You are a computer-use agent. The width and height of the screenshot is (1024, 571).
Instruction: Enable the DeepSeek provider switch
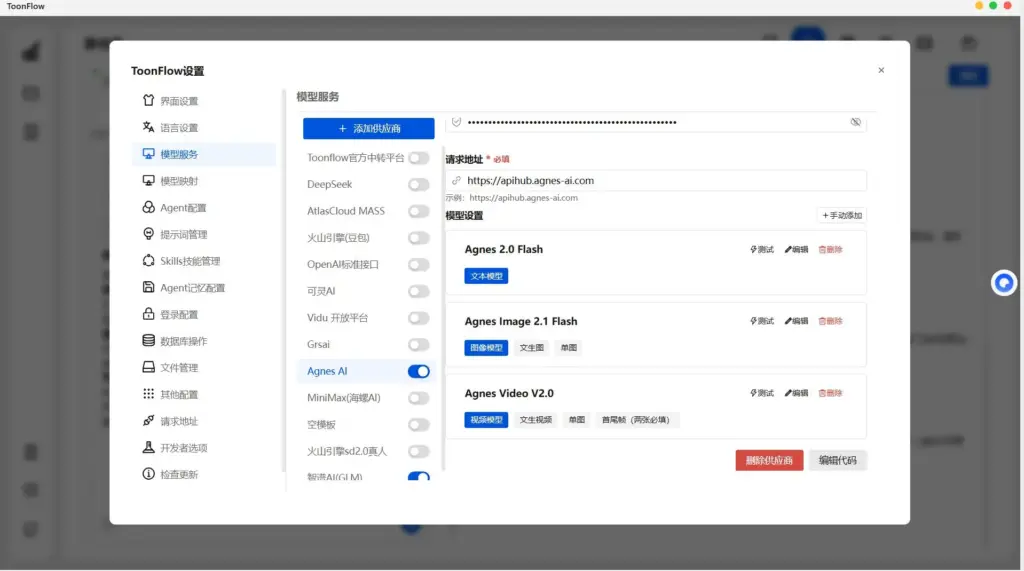tap(419, 185)
